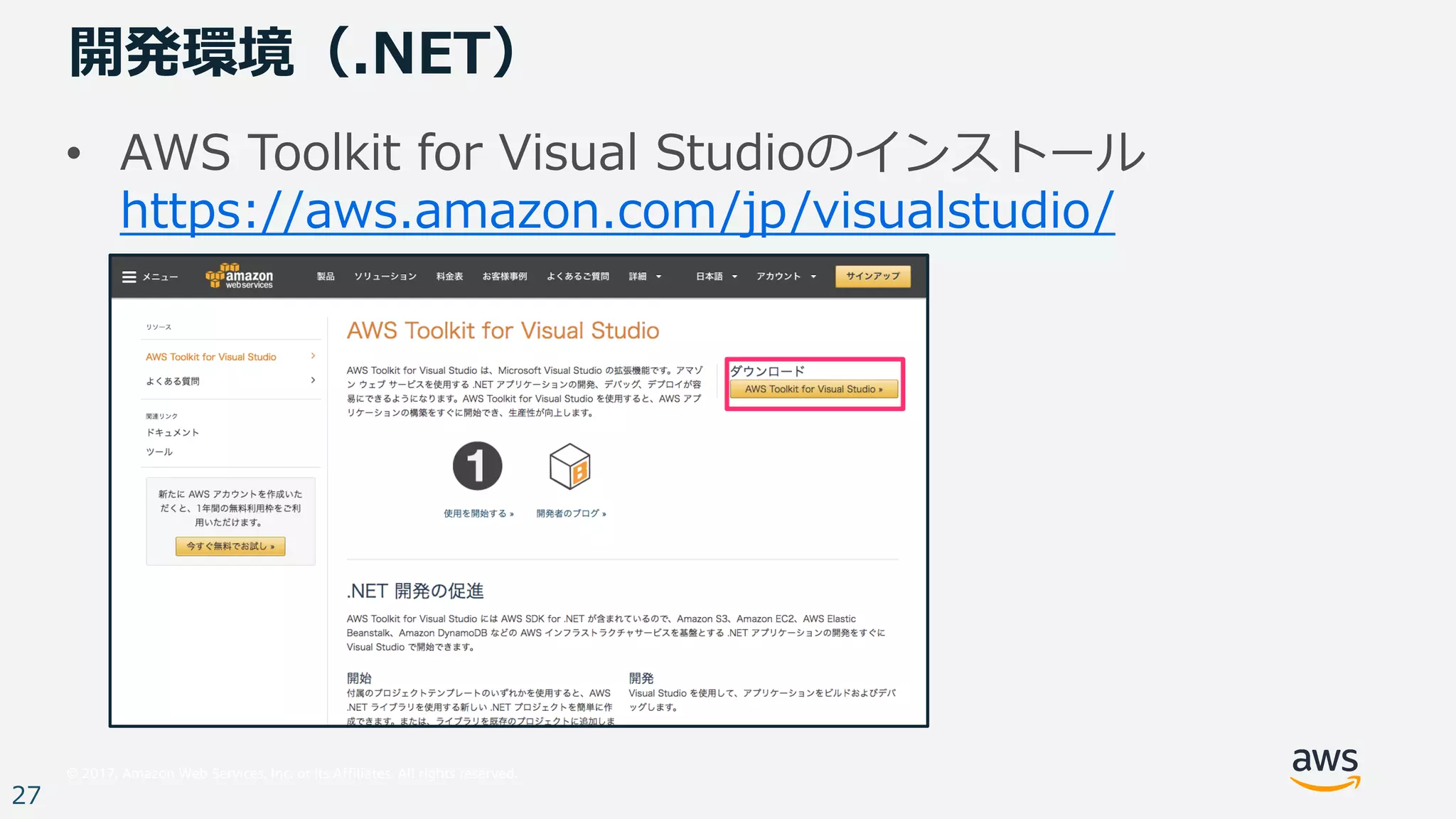This screenshot has height=819, width=1456.
Task: Open the ソリューション menu item
Action: point(385,277)
